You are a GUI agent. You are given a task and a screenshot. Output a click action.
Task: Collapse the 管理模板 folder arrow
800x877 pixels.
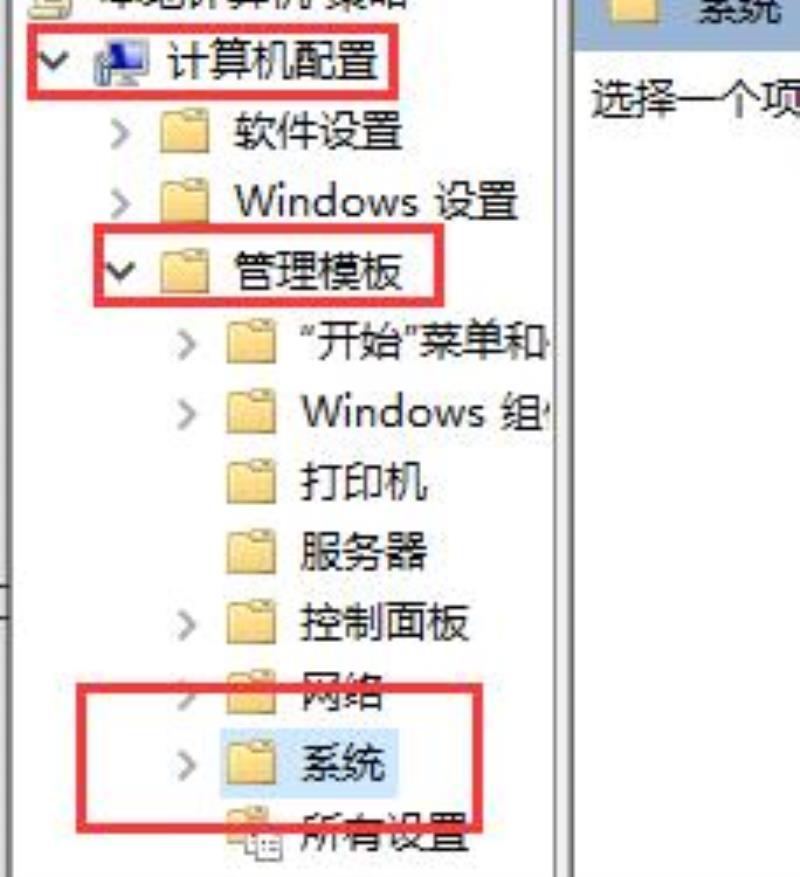120,271
